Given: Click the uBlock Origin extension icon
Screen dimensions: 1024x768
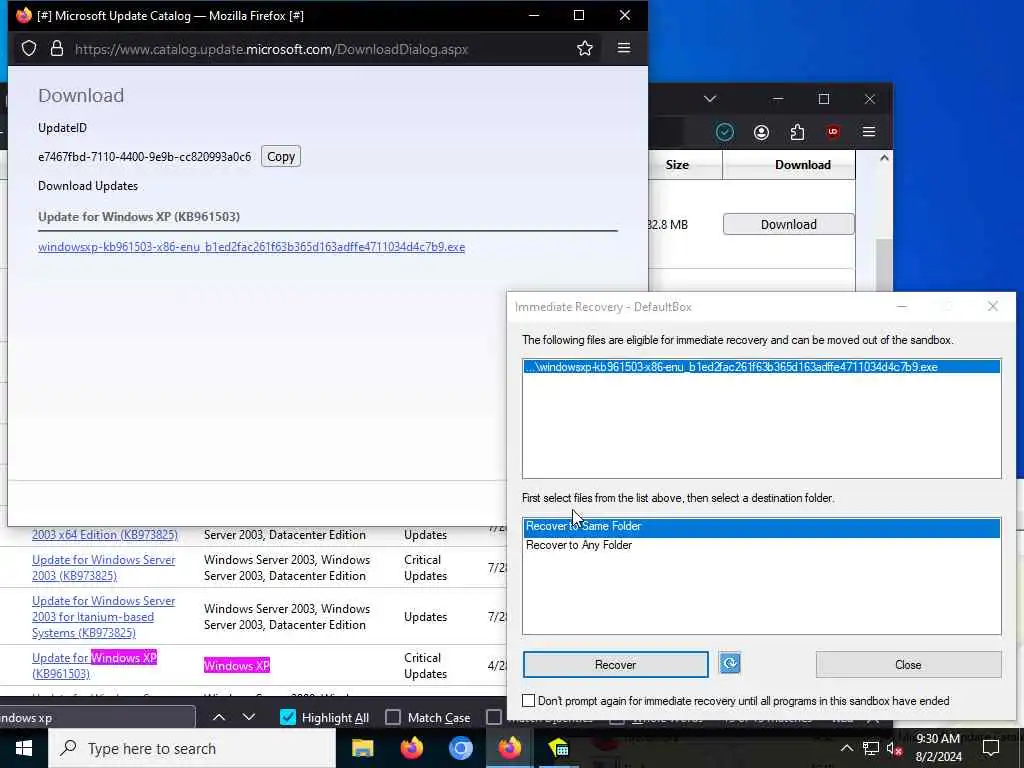Looking at the screenshot, I should tap(833, 132).
